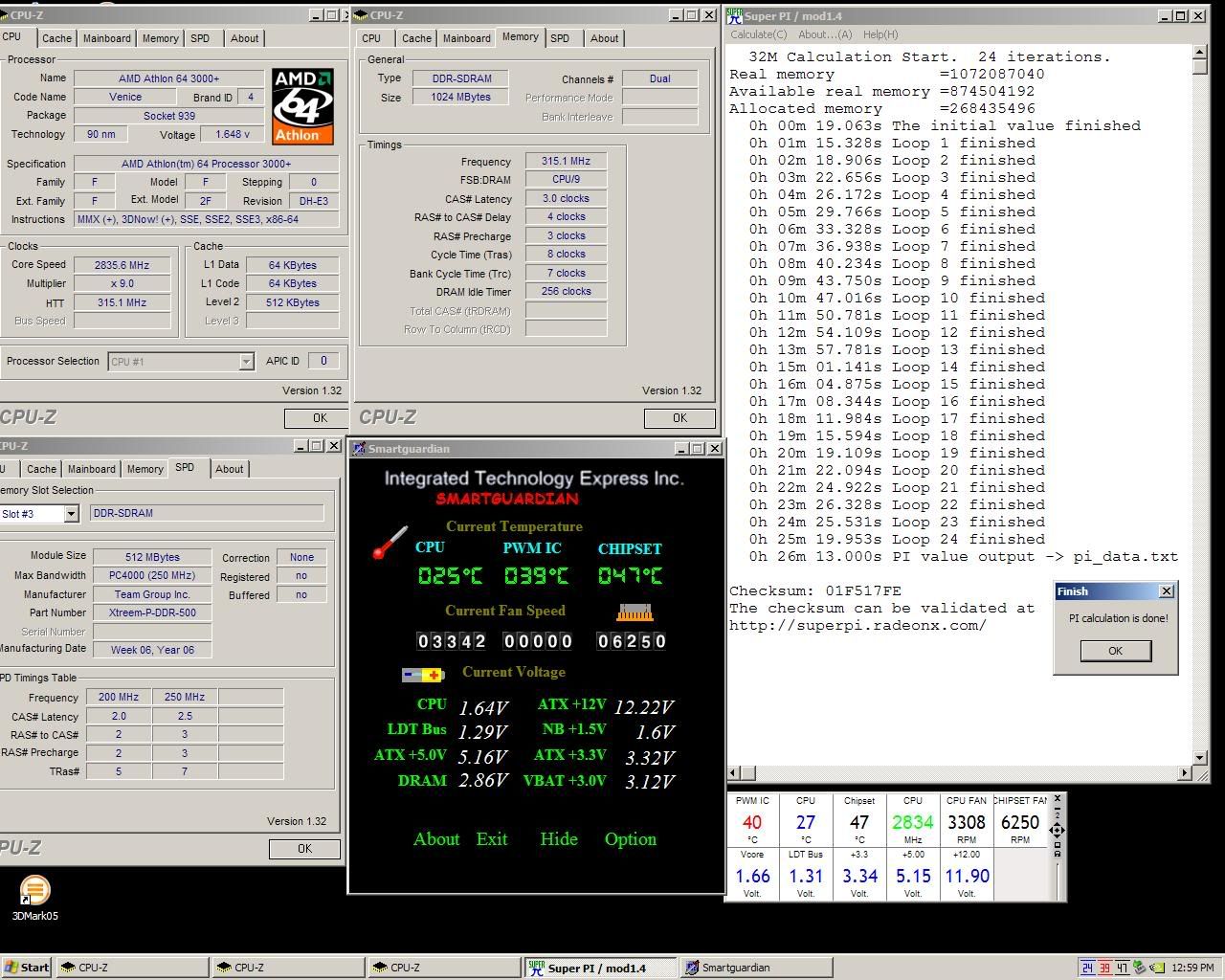Open the Calculate(C) menu in Super PI
This screenshot has width=1225, height=980.
click(758, 34)
